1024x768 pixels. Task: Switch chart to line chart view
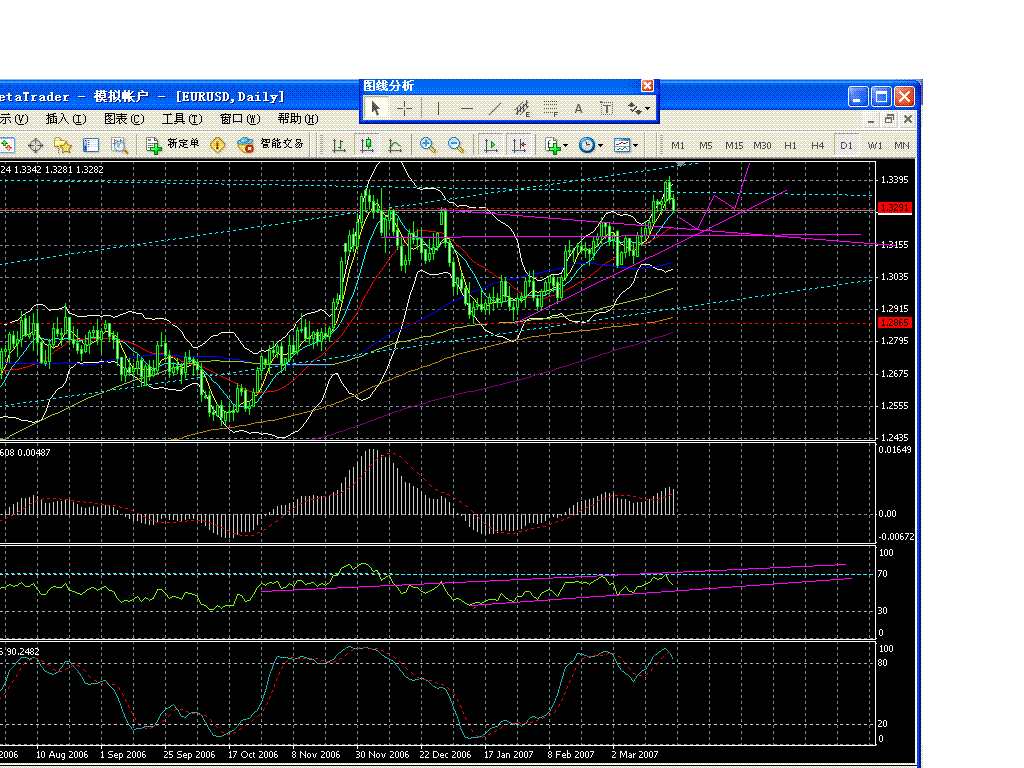(x=395, y=145)
